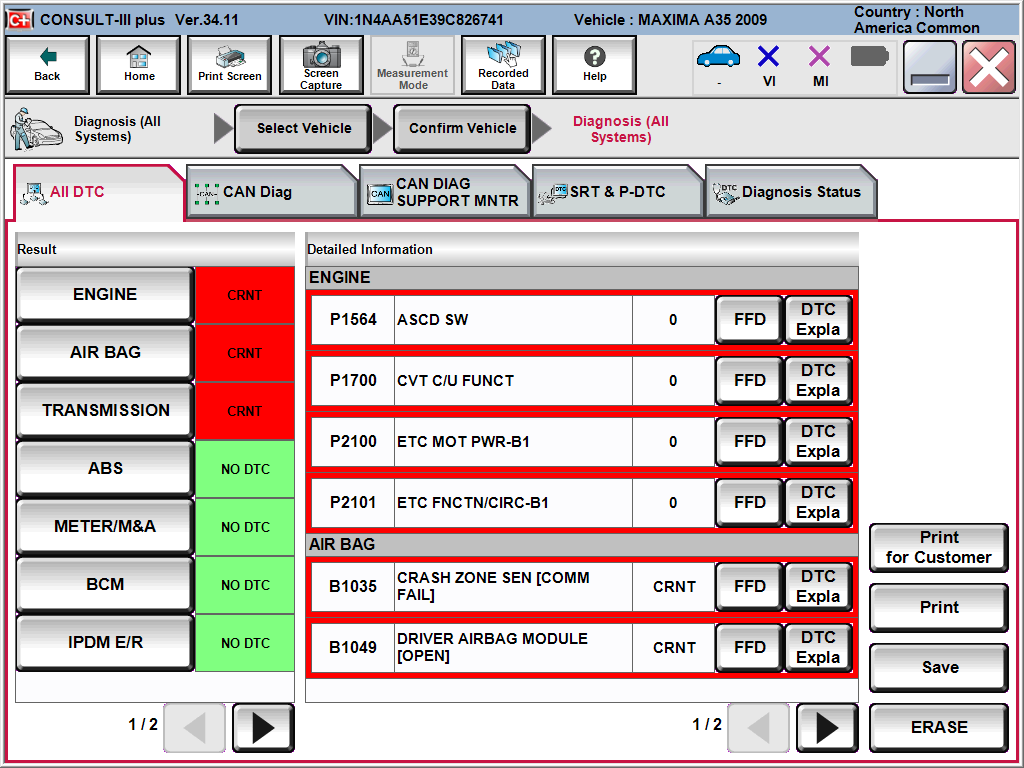This screenshot has height=768, width=1024.
Task: Click the VI connection status icon
Action: coord(769,57)
